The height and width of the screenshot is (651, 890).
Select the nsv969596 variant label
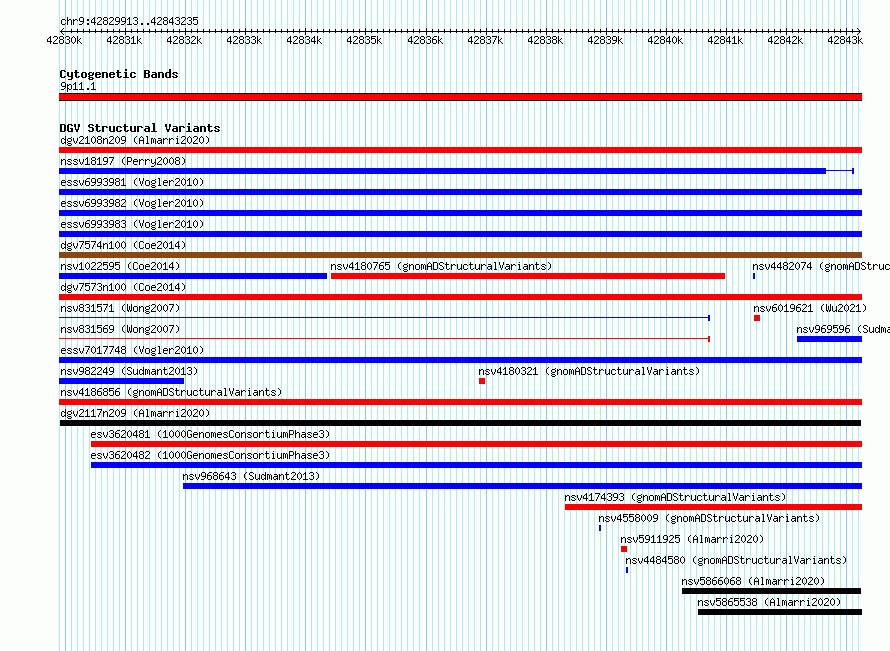pyautogui.click(x=843, y=329)
